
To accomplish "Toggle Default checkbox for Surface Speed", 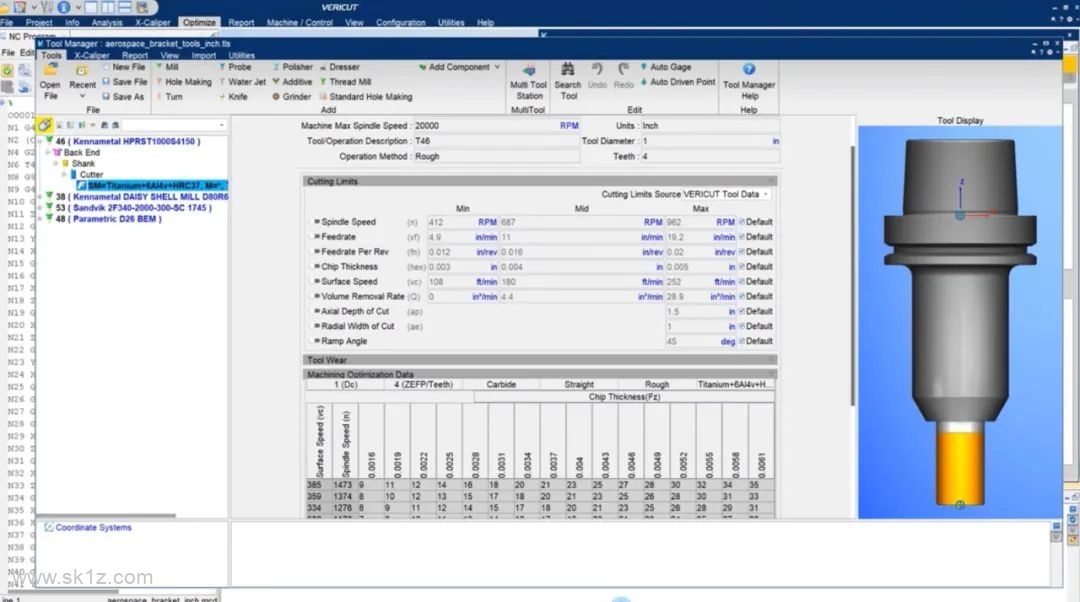I will click(742, 282).
